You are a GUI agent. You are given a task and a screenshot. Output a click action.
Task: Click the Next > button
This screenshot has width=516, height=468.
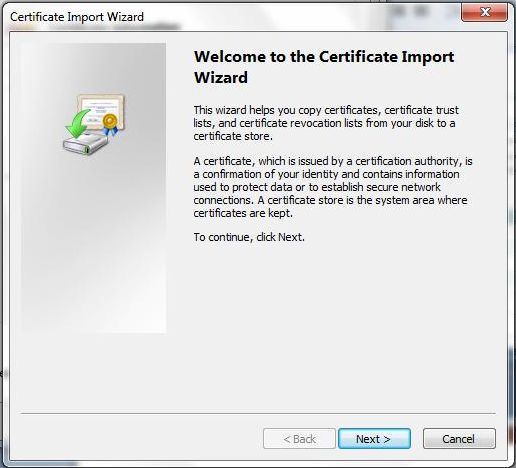[x=374, y=439]
